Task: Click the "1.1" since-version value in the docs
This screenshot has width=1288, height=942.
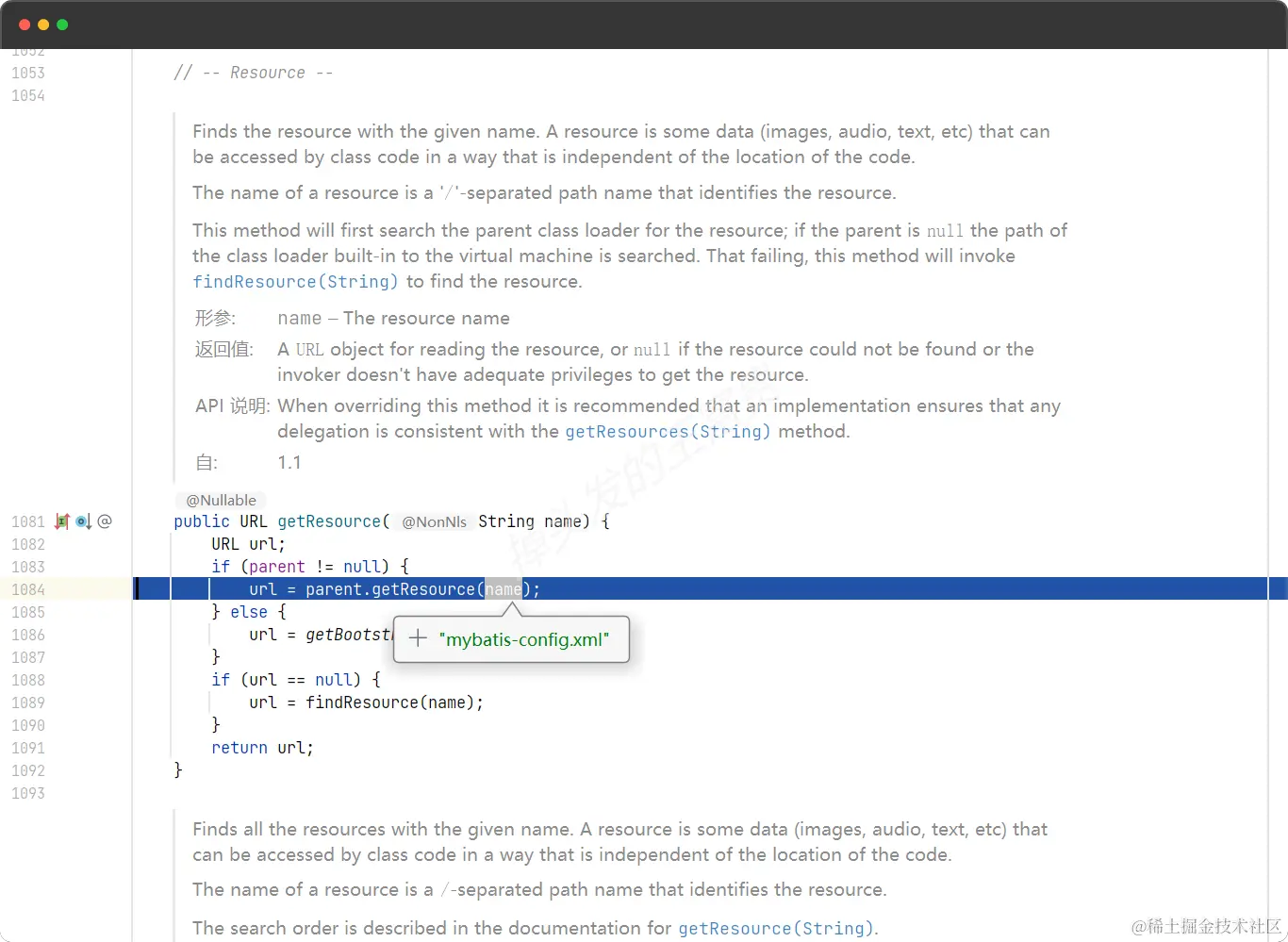Action: pyautogui.click(x=289, y=463)
